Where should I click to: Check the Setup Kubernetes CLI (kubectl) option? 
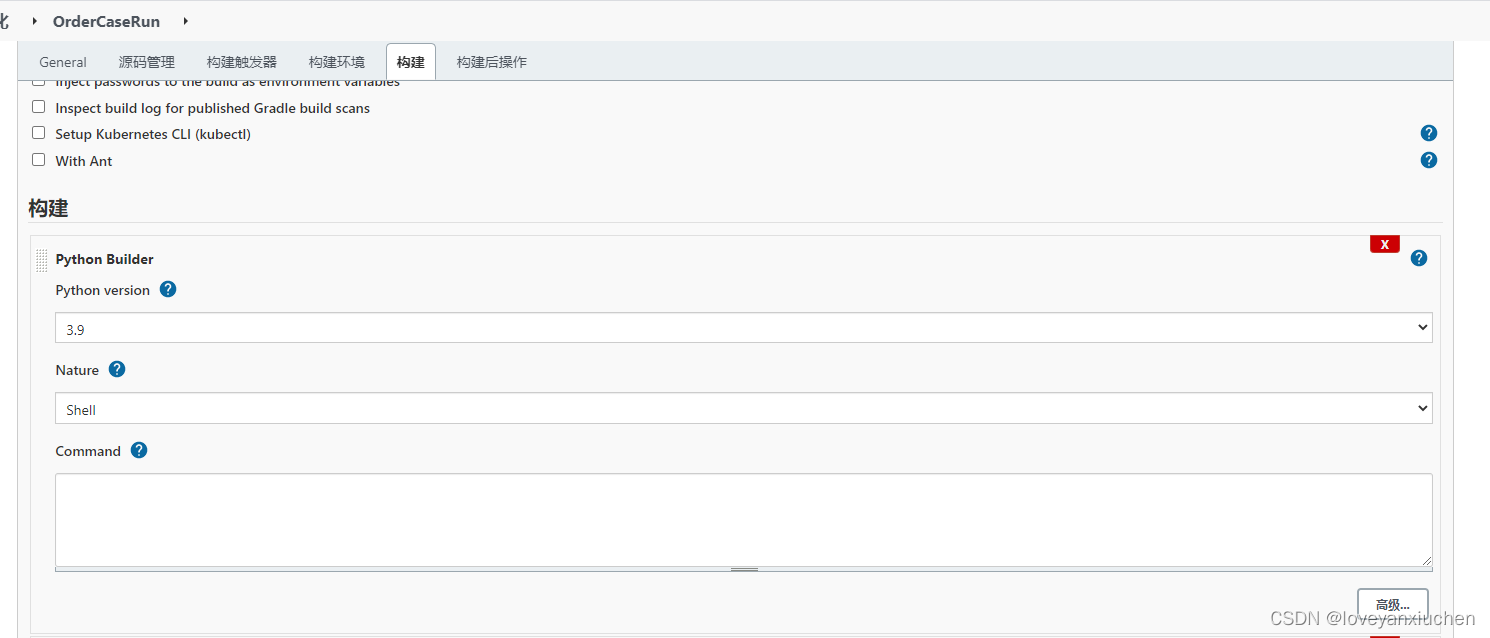click(38, 131)
